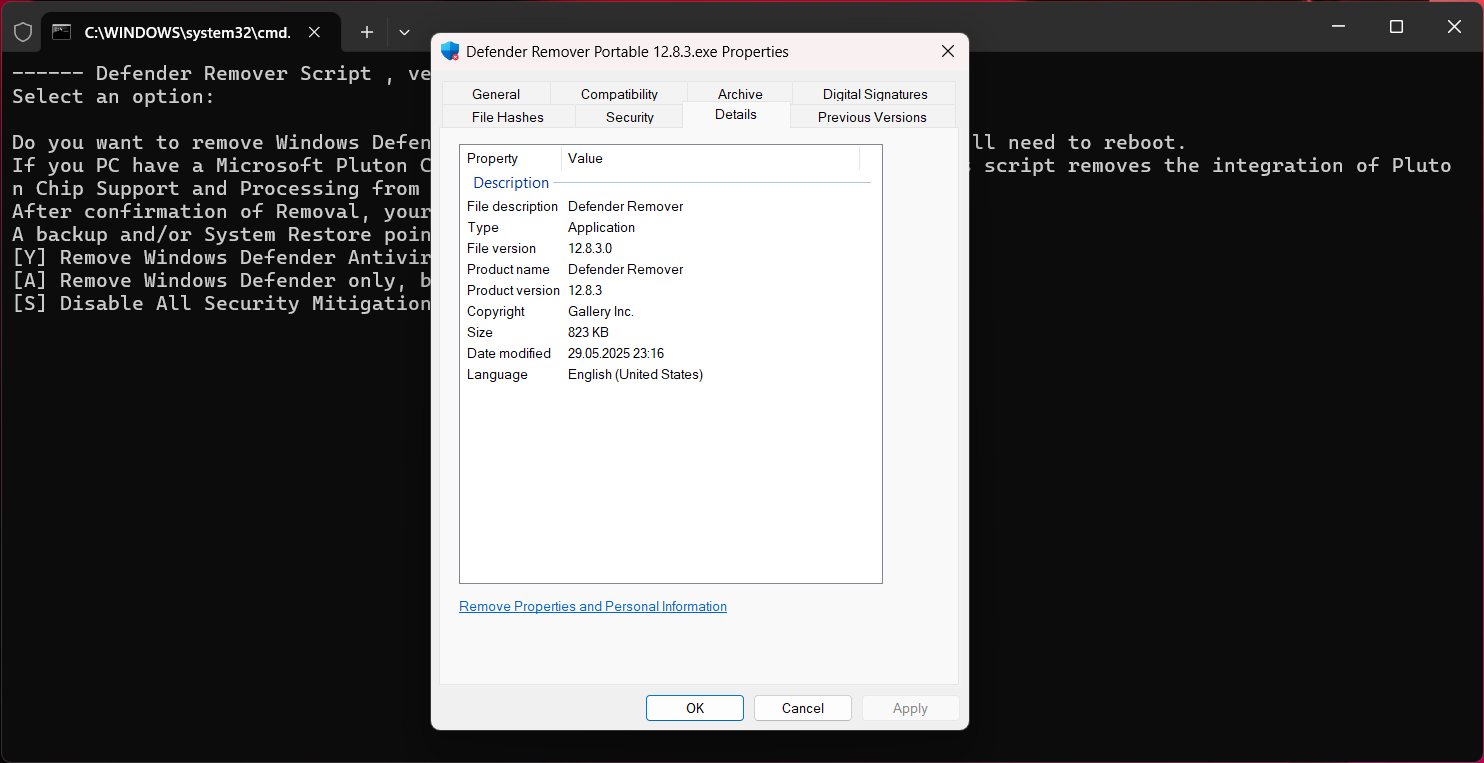Select the Date modified 29.05.2025 value
Viewport: 1484px width, 763px height.
click(616, 353)
